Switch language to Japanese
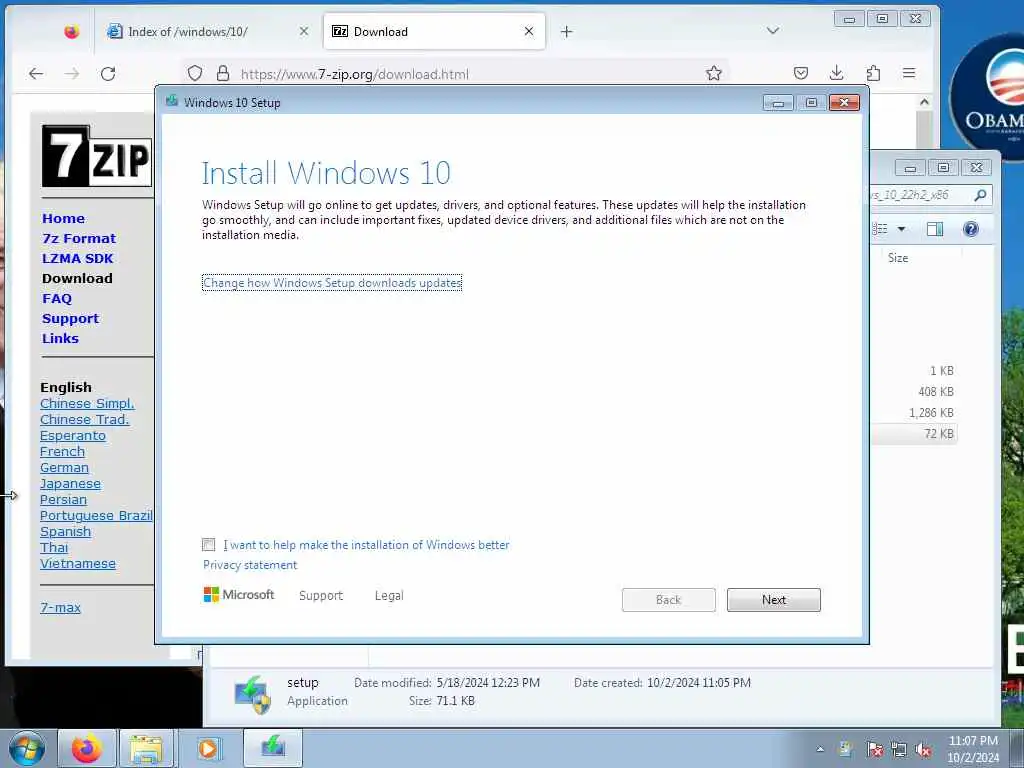Screen dimensions: 1024x768 coord(70,483)
